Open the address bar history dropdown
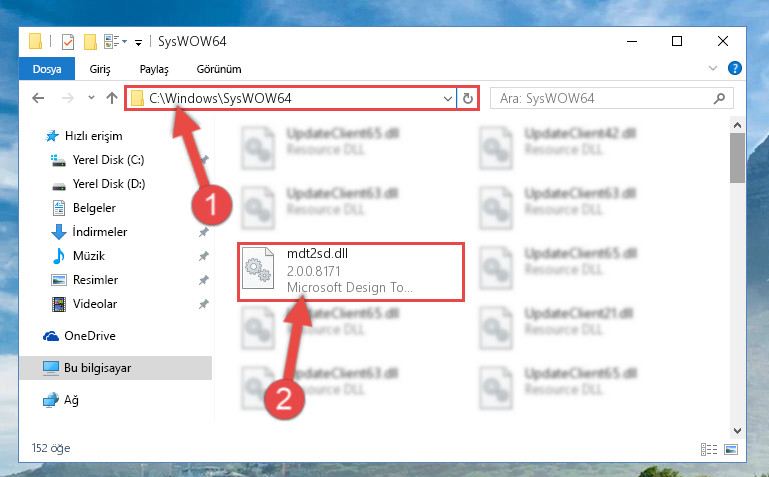The width and height of the screenshot is (769, 477). pos(447,99)
